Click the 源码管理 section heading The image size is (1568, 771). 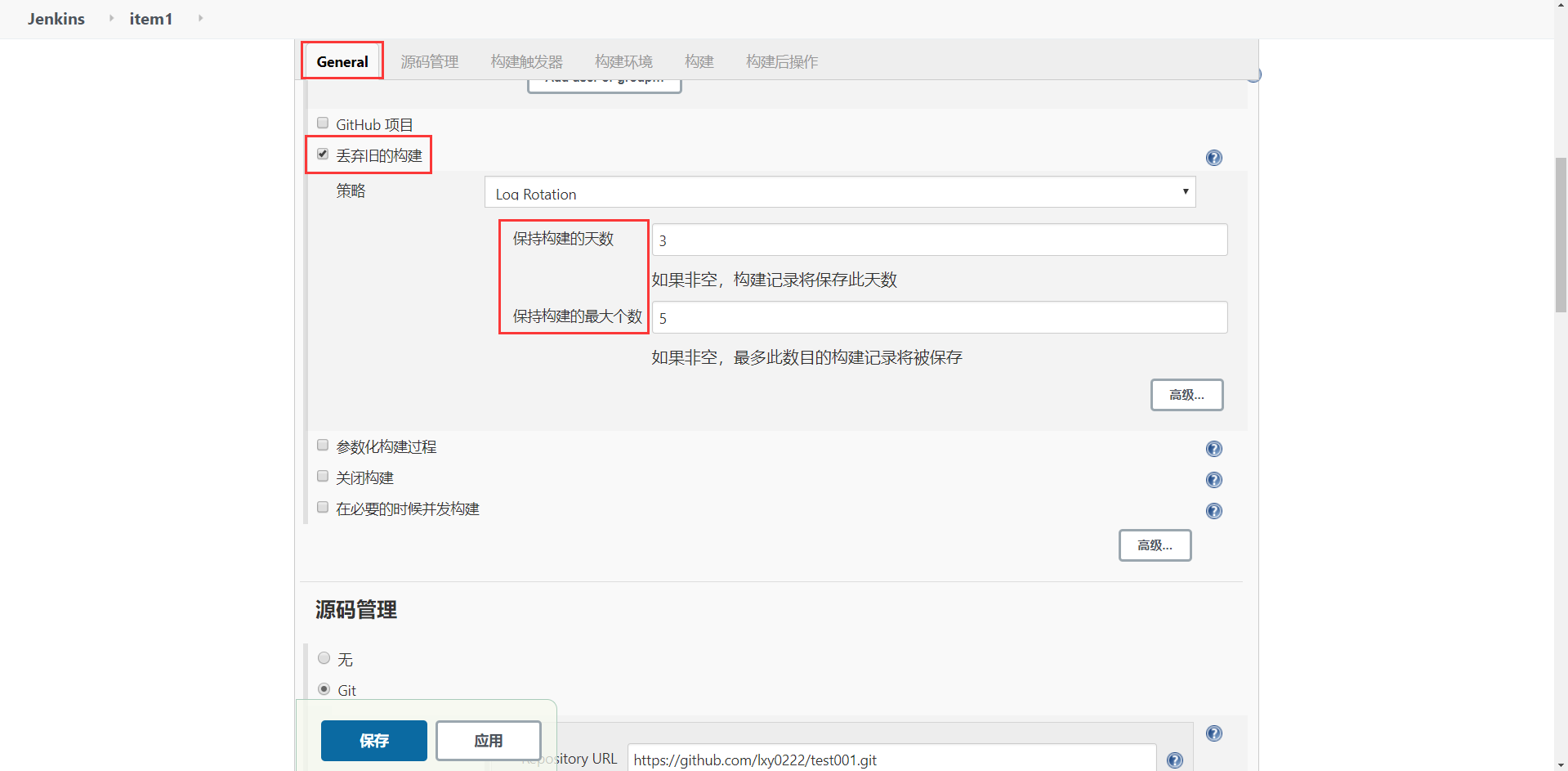click(x=356, y=610)
